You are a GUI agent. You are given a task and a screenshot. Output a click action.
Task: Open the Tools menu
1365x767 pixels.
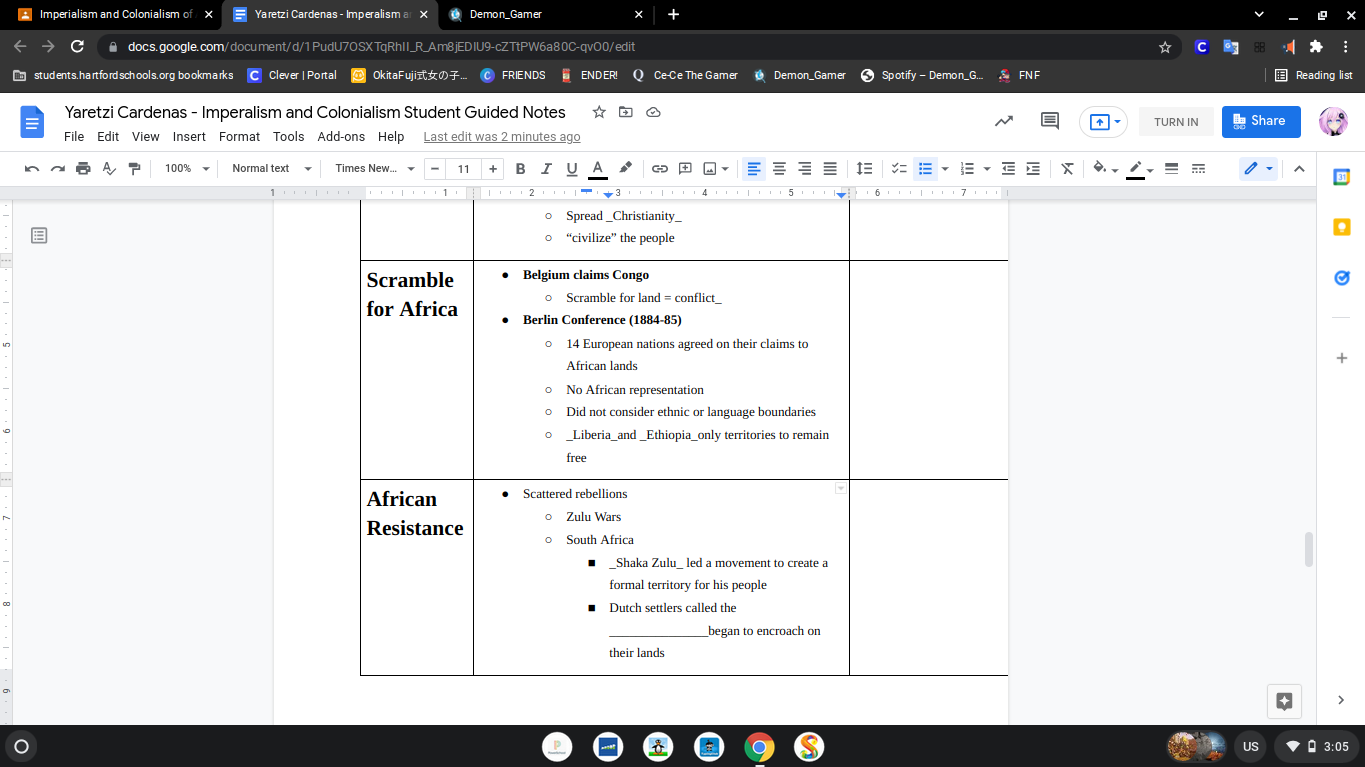288,137
